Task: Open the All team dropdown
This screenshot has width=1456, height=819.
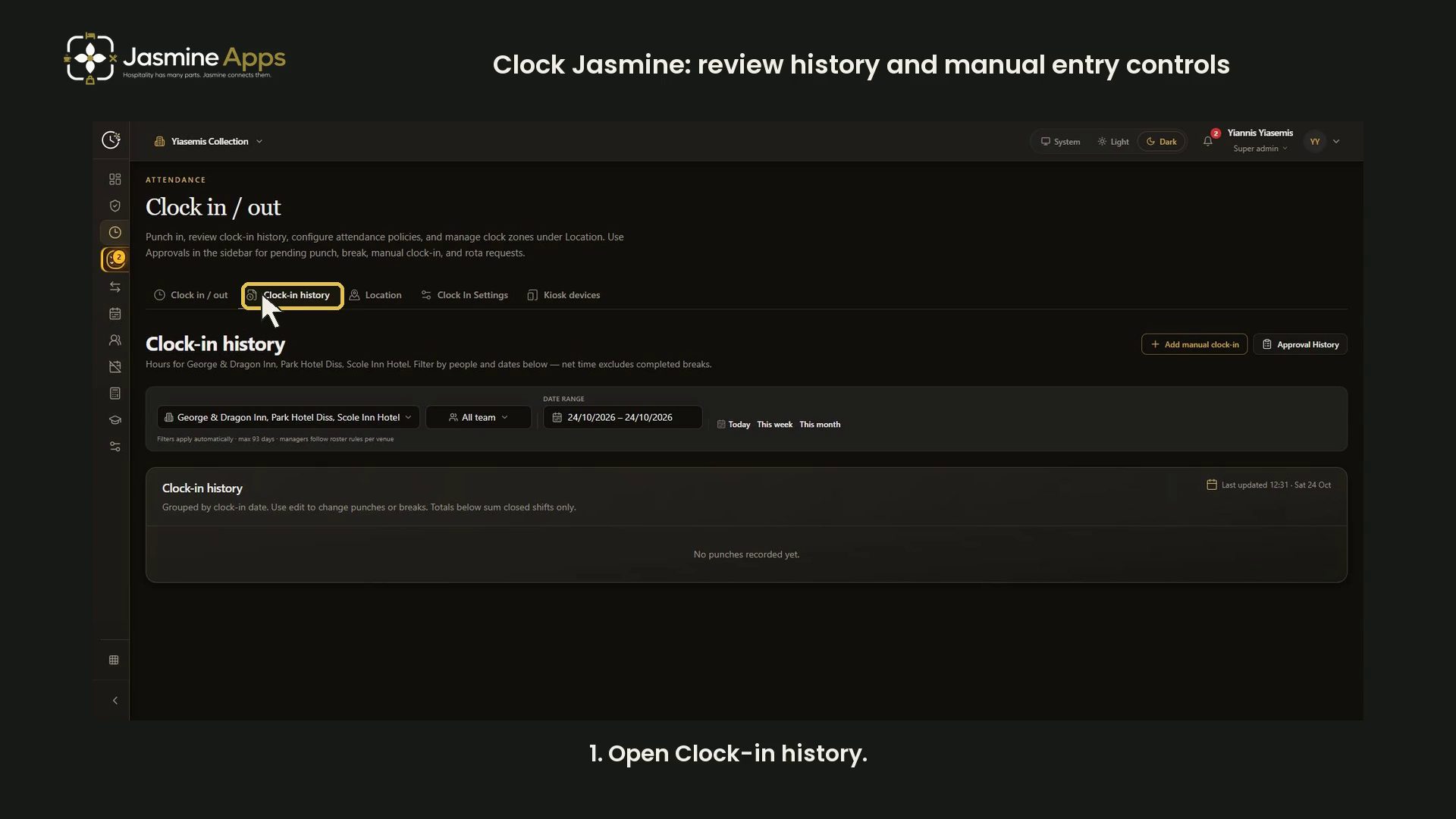Action: click(x=478, y=417)
